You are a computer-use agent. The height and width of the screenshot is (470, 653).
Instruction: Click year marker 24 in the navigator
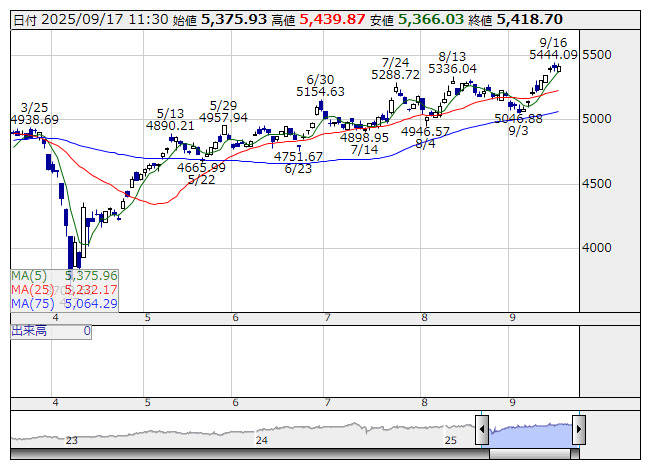pyautogui.click(x=262, y=440)
